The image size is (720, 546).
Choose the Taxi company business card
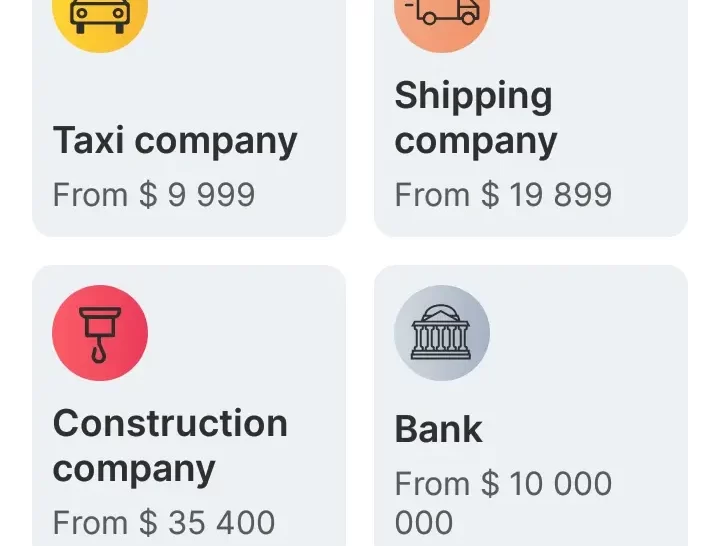(250, 60)
